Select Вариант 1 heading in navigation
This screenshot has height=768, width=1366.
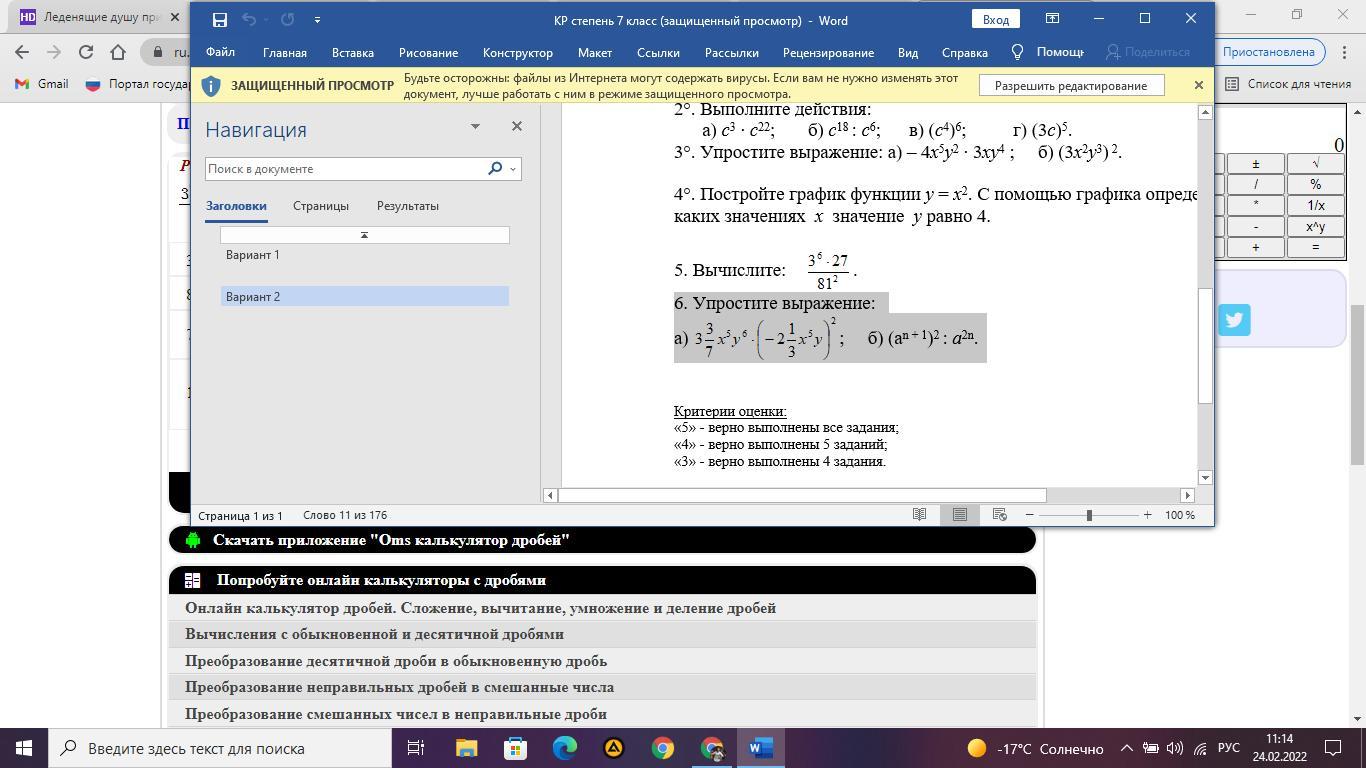click(x=253, y=255)
